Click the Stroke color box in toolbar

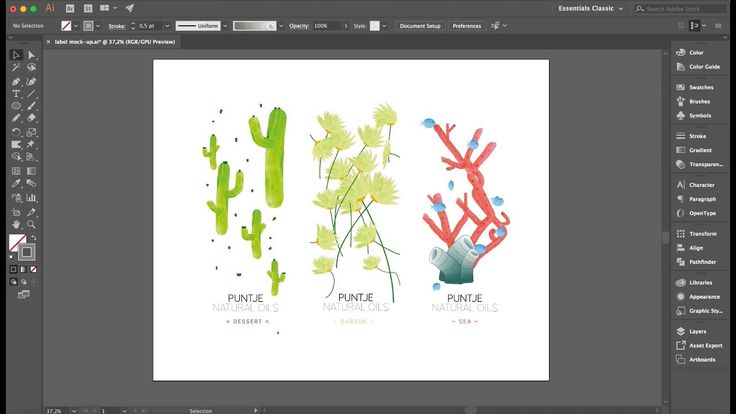coord(27,253)
